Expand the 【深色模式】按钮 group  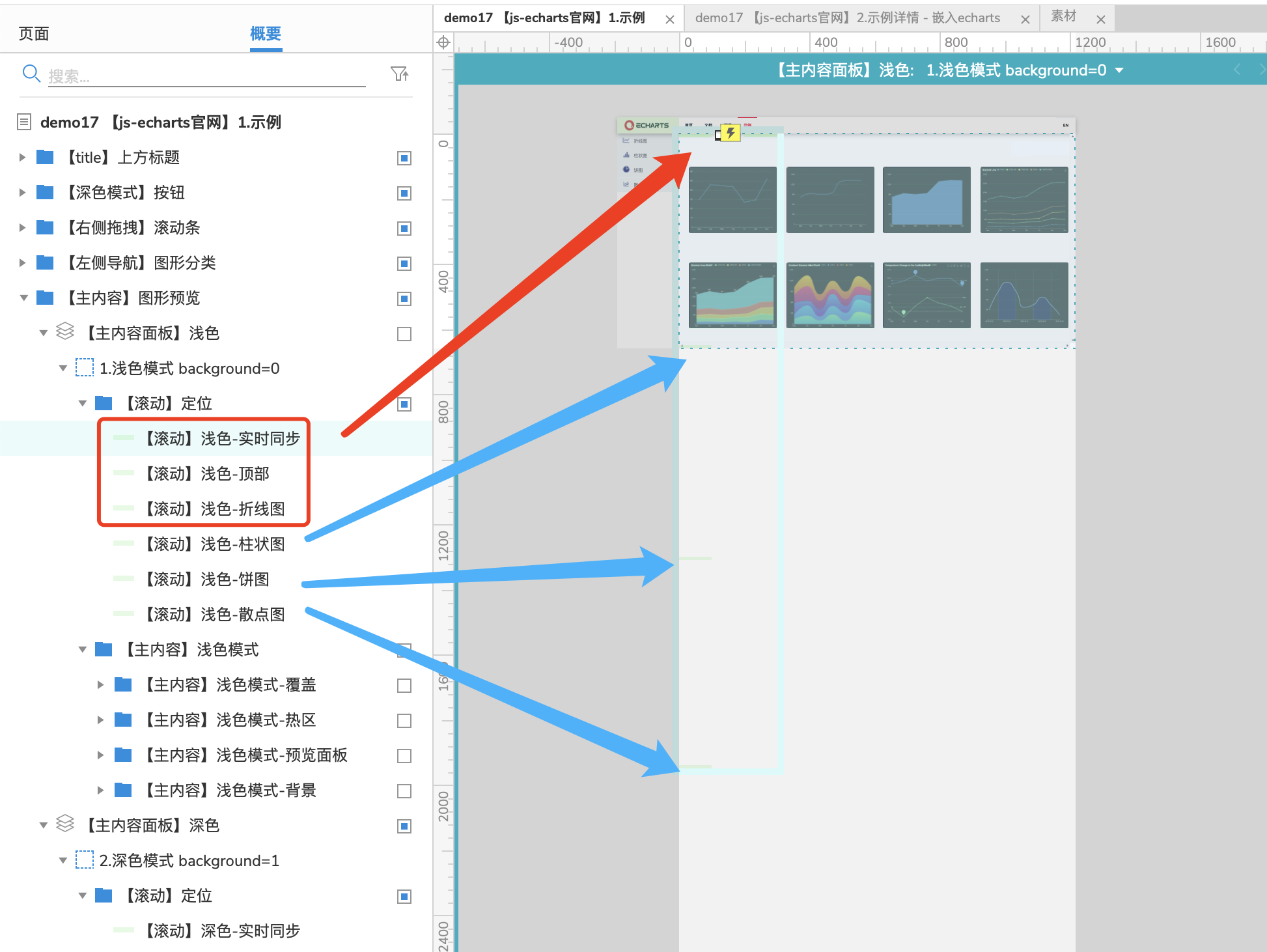22,192
